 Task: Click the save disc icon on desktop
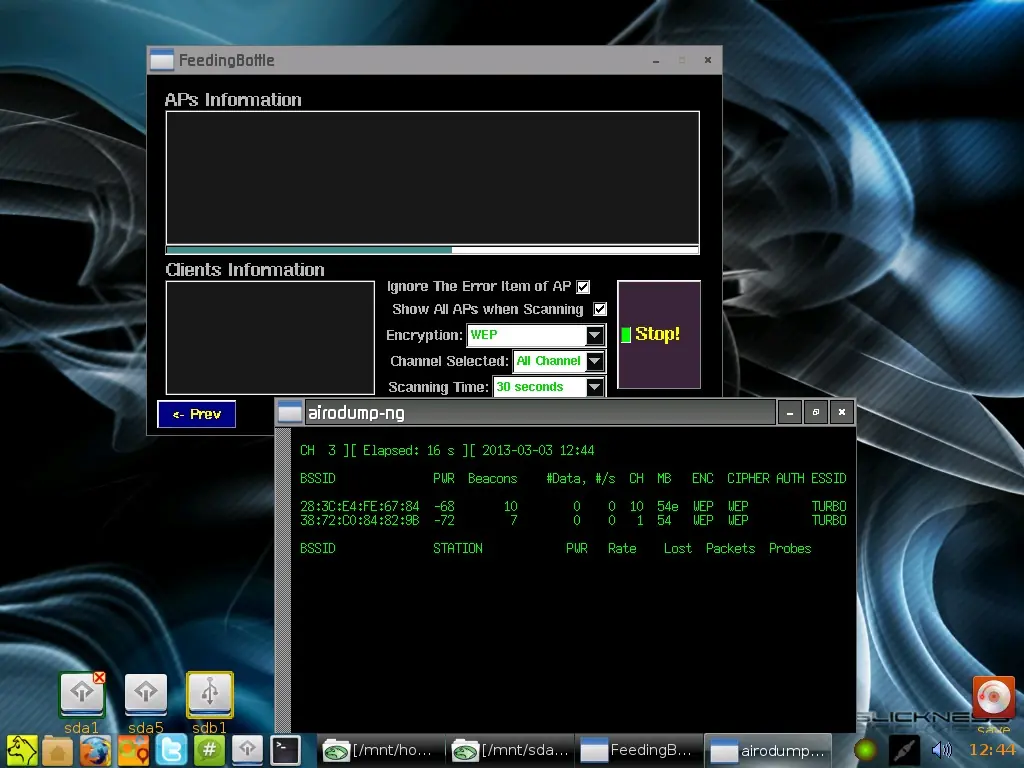click(993, 697)
